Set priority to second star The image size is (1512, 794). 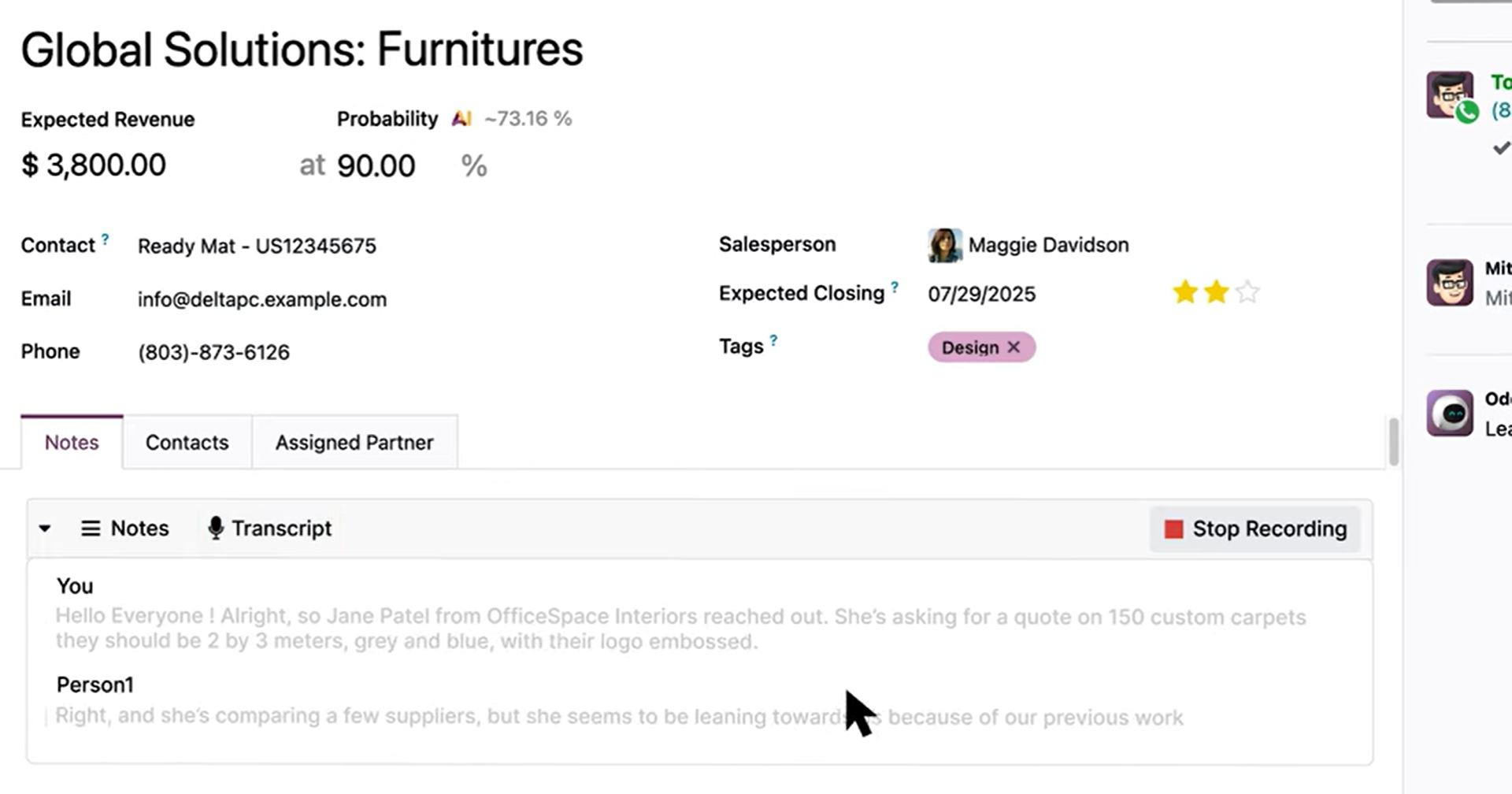pyautogui.click(x=1217, y=293)
